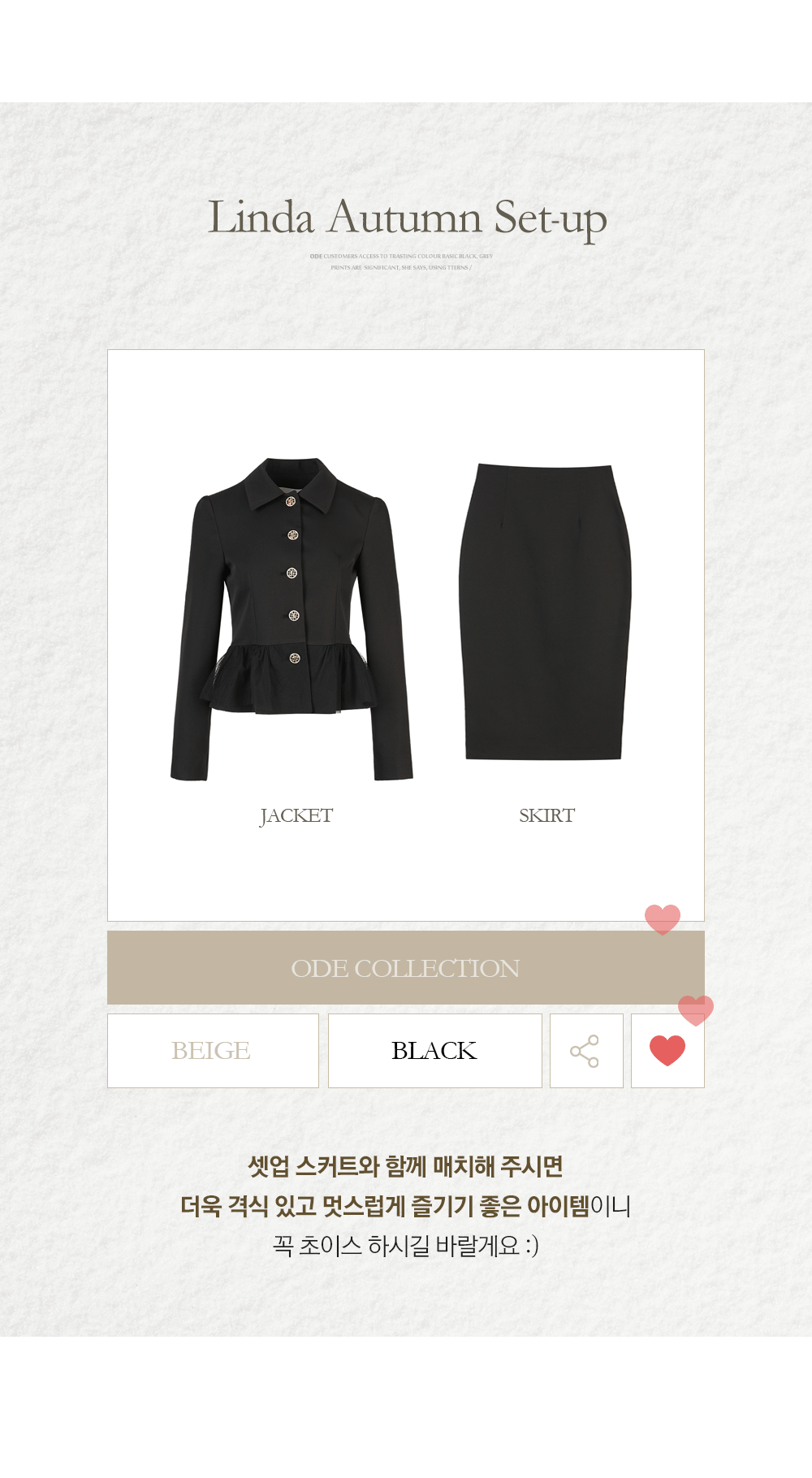Click the share icon button

click(x=586, y=1051)
